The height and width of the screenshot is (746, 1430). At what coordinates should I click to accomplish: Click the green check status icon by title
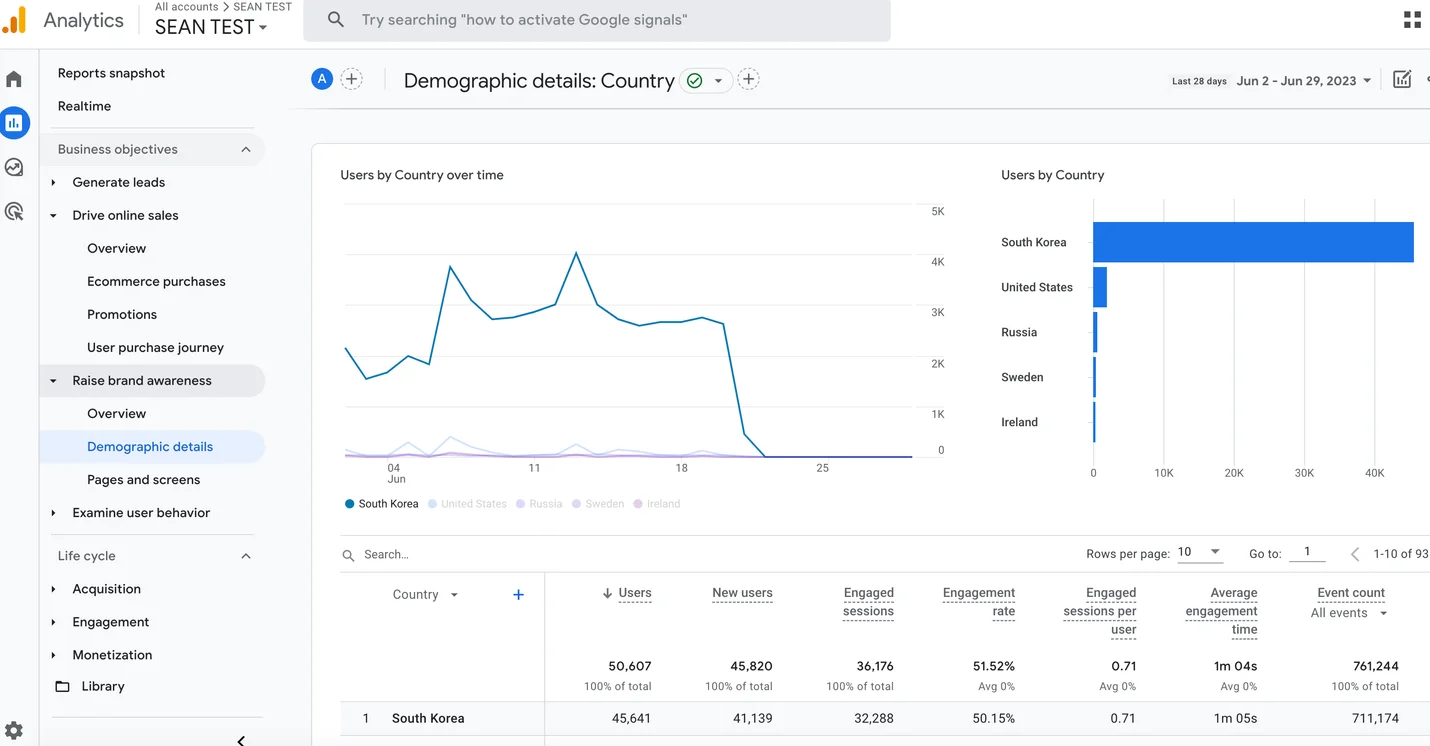pyautogui.click(x=695, y=81)
